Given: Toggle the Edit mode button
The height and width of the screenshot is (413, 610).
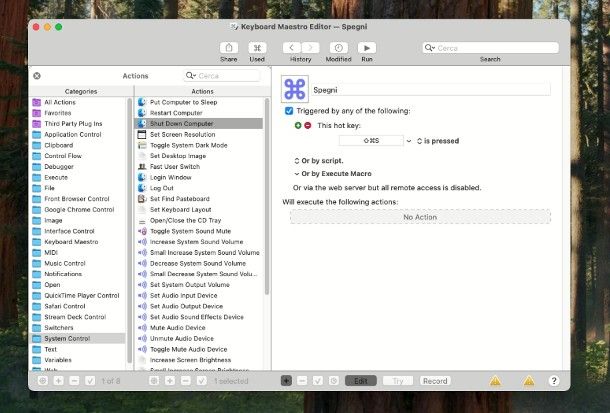Looking at the screenshot, I should pyautogui.click(x=360, y=381).
